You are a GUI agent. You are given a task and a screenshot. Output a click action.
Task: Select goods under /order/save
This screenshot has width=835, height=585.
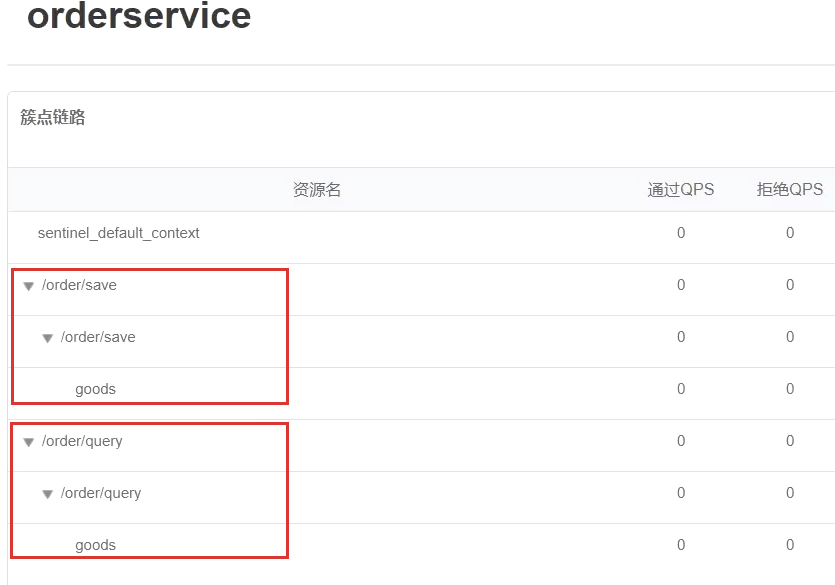(x=95, y=390)
